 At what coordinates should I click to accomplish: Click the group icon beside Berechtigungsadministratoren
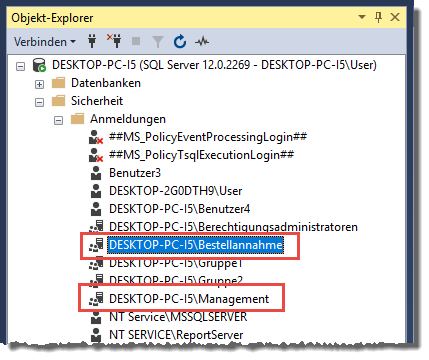(96, 227)
